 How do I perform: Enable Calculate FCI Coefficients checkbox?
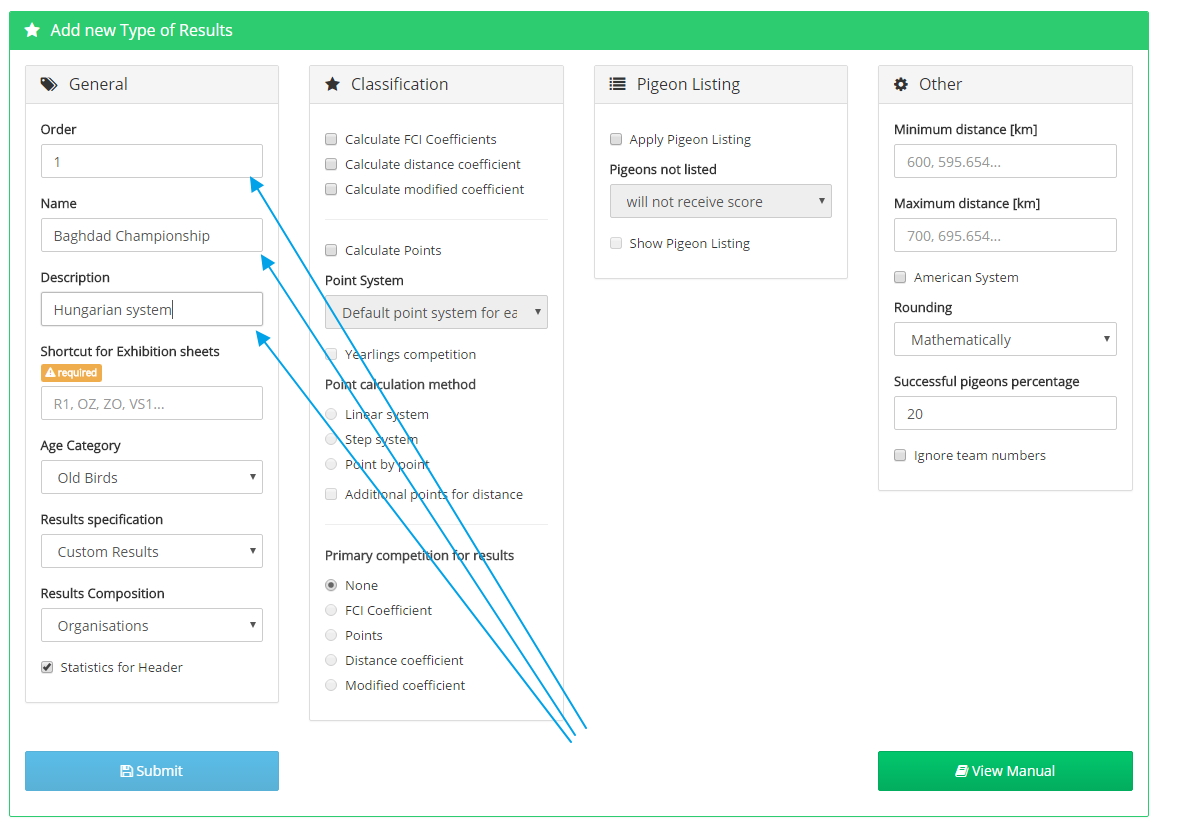coord(331,140)
